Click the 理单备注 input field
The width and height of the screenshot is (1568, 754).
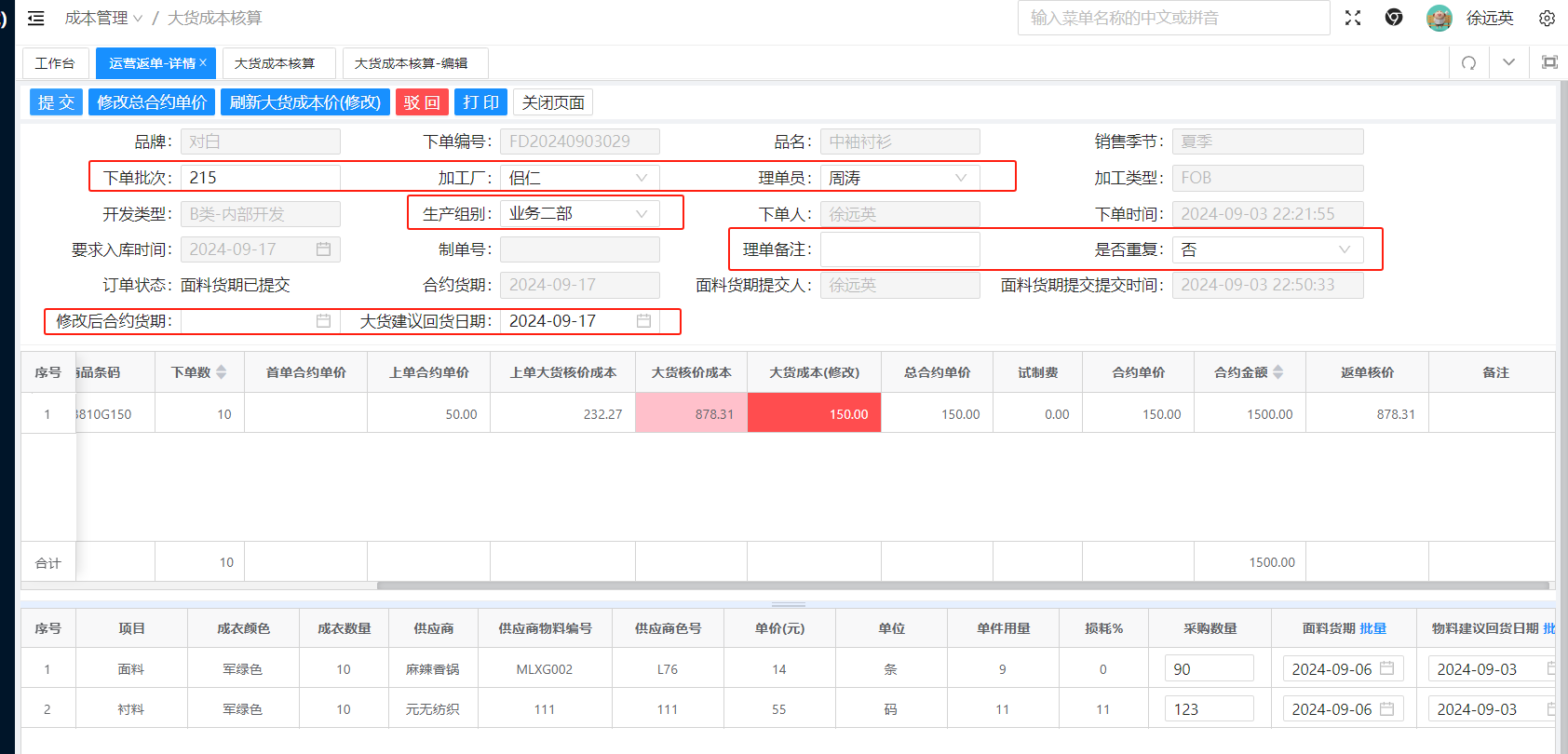(899, 249)
